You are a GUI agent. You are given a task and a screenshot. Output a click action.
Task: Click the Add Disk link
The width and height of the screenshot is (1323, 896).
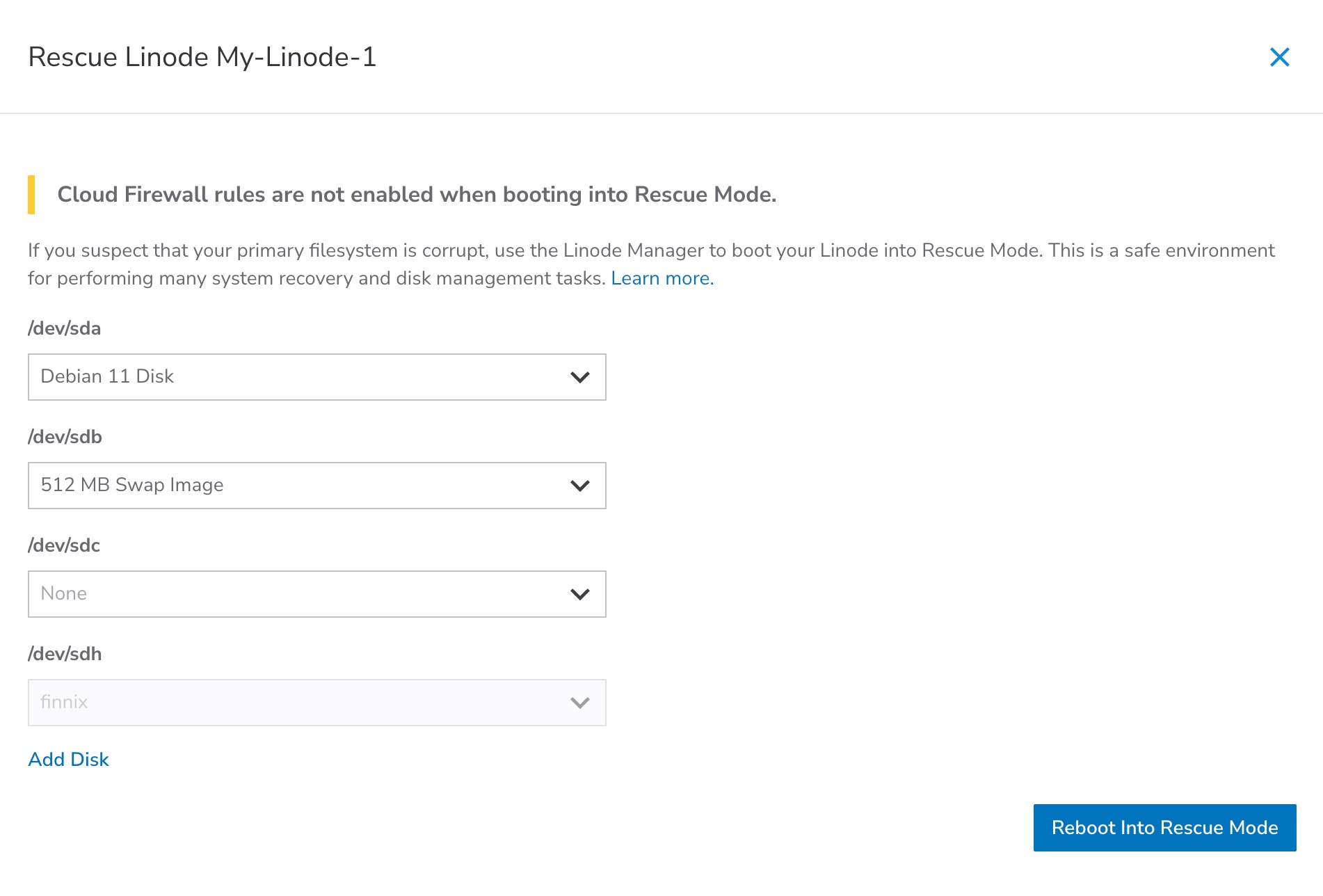click(x=68, y=759)
